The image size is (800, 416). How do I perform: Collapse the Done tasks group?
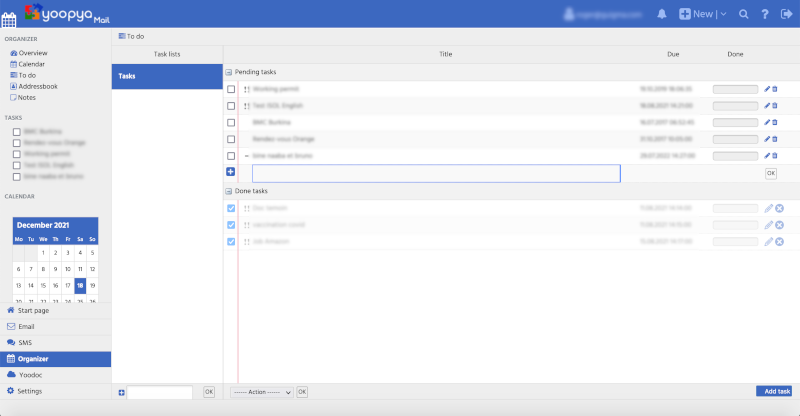coord(229,191)
